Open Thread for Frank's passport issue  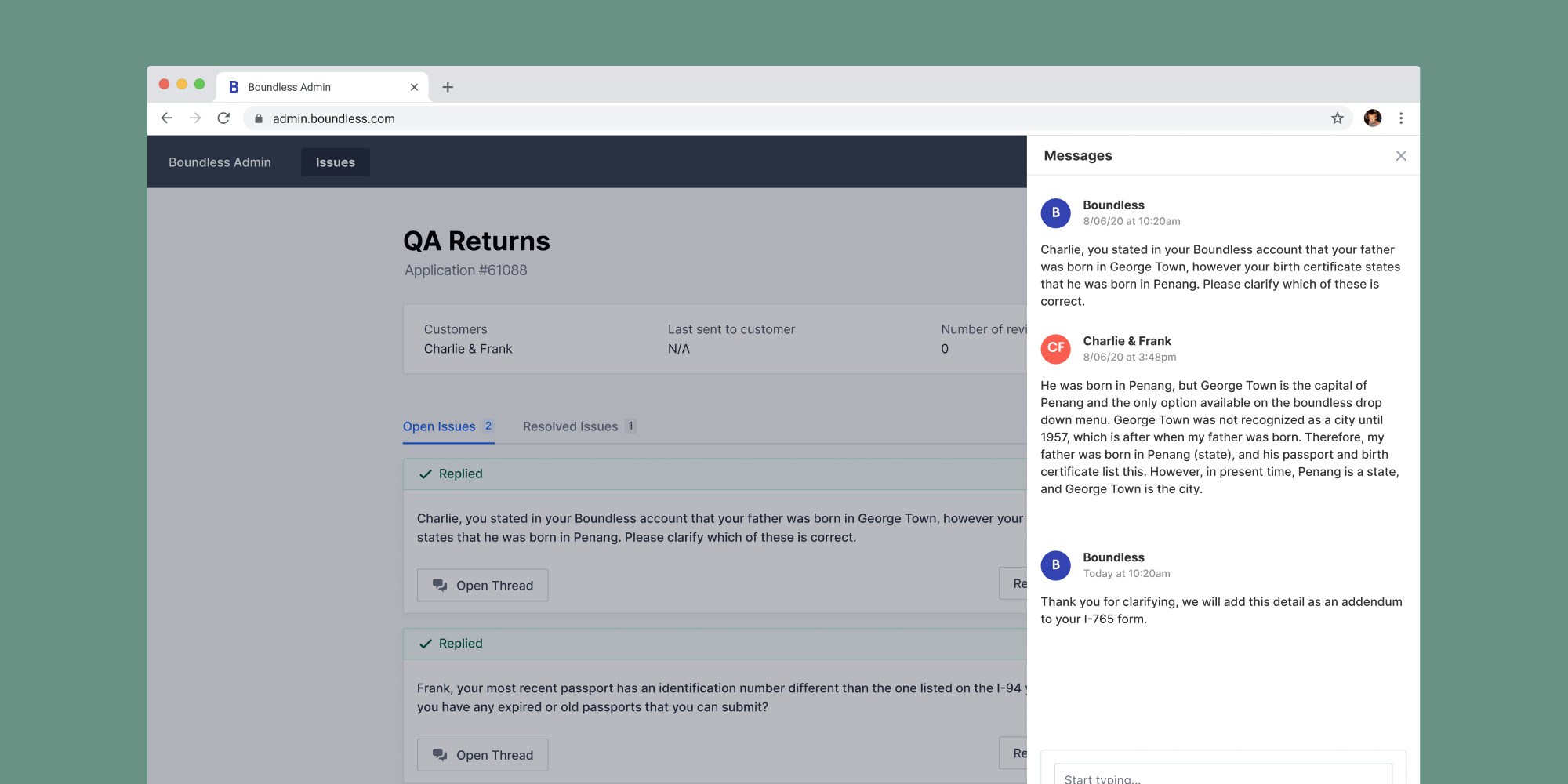coord(482,755)
